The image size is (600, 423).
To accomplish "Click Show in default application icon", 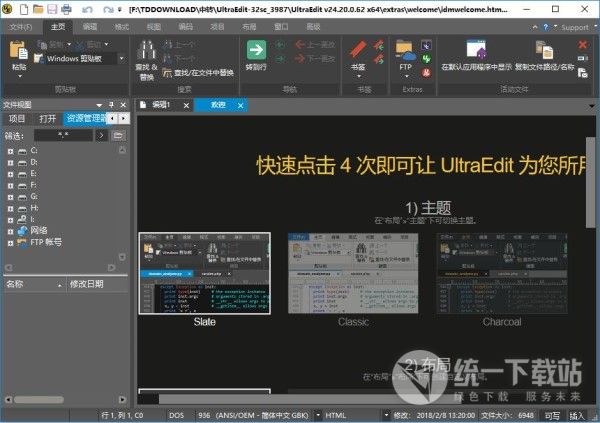I will [x=476, y=49].
